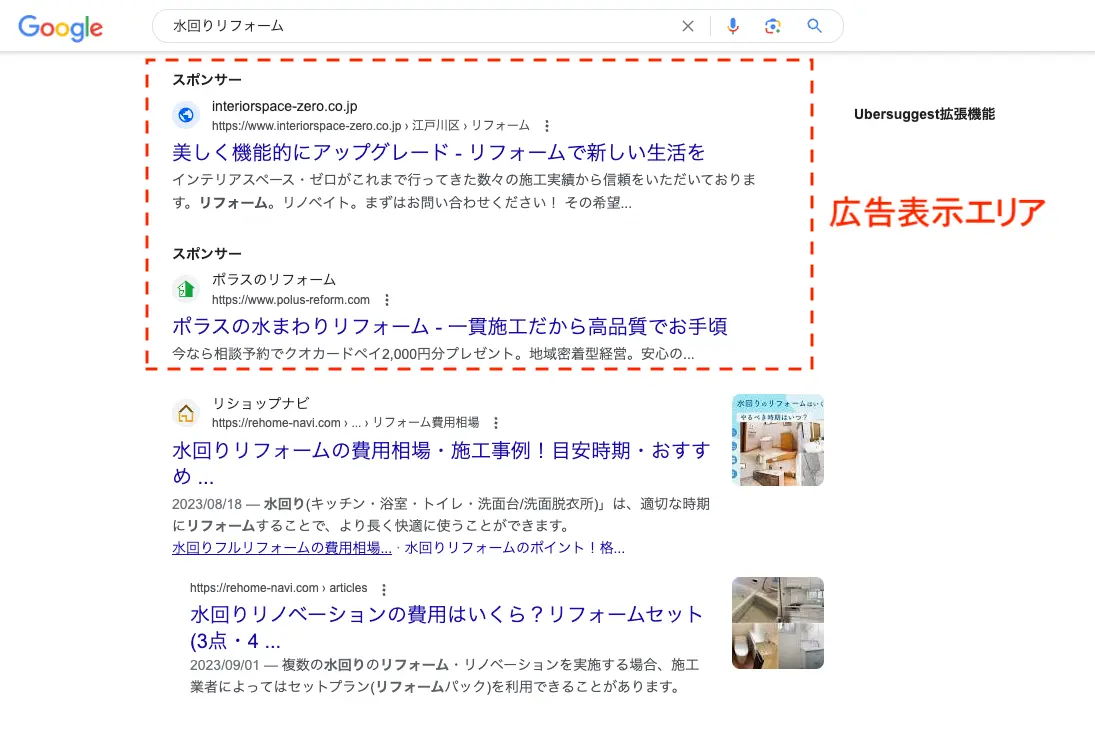Image resolution: width=1095 pixels, height=729 pixels.
Task: Click the リショップナビ site name
Action: click(x=260, y=403)
